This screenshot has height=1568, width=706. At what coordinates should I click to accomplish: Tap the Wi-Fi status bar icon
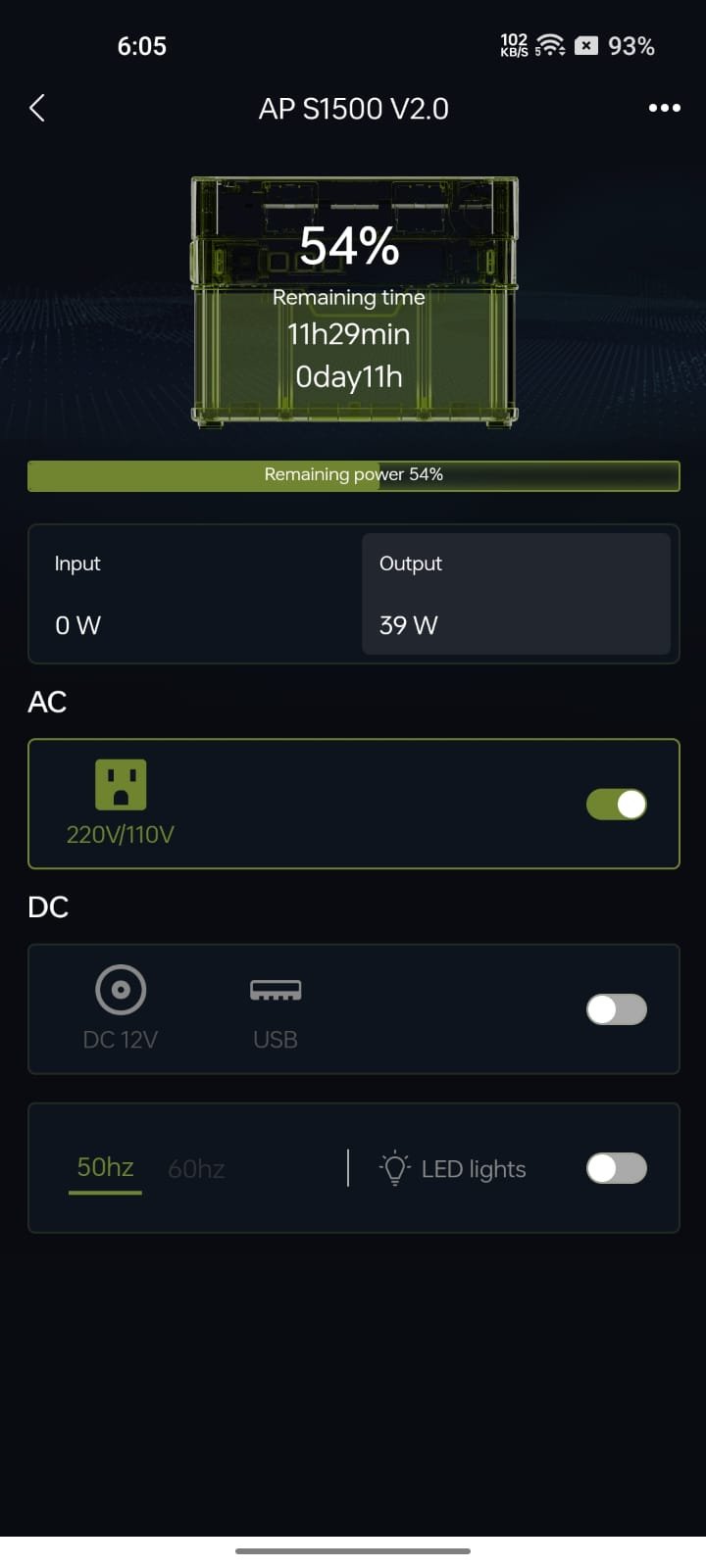pyautogui.click(x=550, y=46)
